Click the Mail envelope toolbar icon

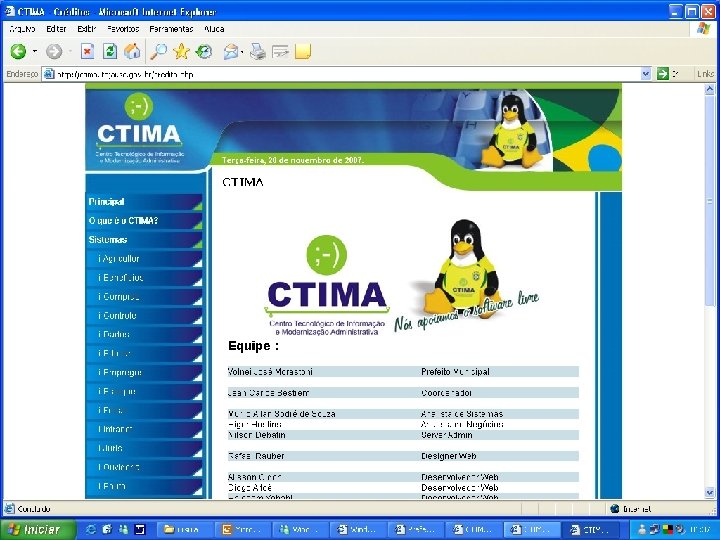231,52
